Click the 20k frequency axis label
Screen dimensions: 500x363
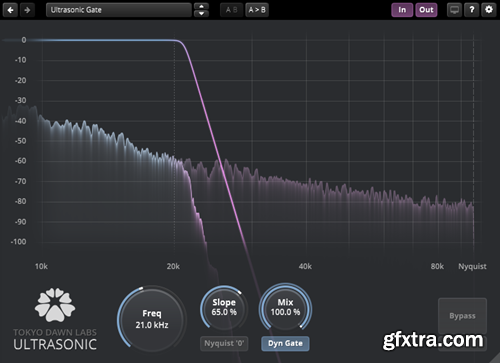tap(173, 266)
